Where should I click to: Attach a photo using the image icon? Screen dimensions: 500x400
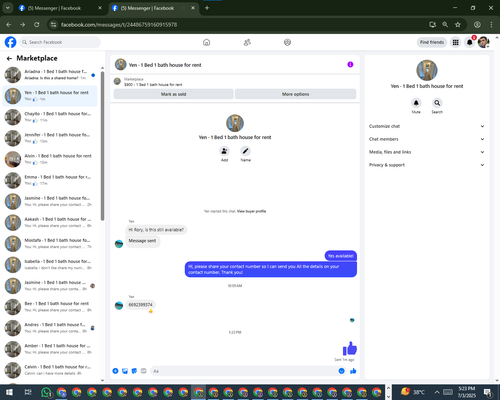tap(125, 371)
